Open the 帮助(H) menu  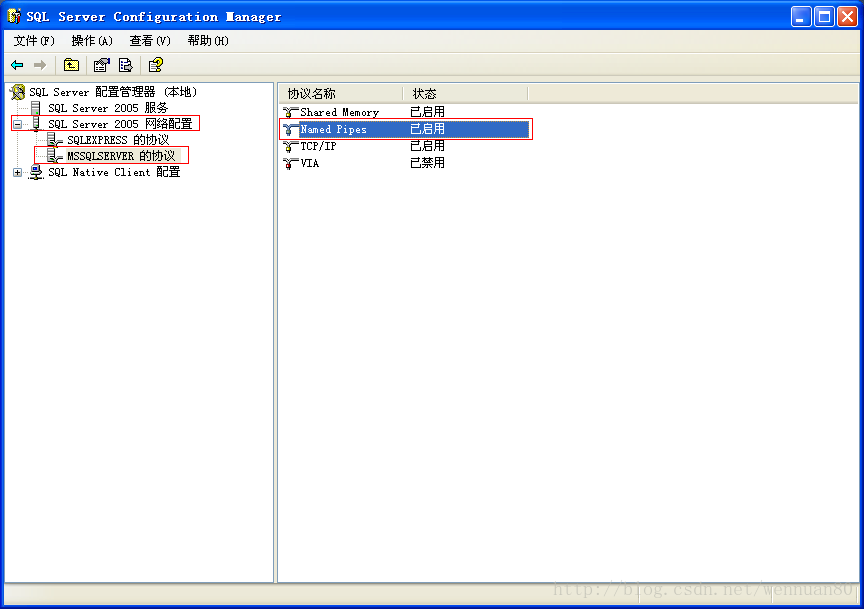point(208,41)
